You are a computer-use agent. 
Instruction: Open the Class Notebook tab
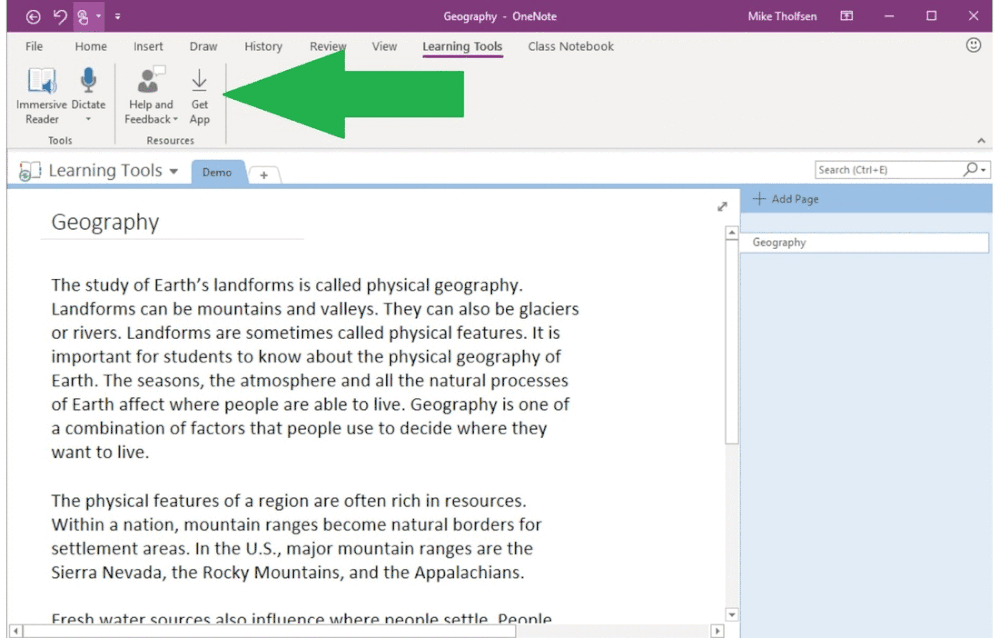(571, 47)
